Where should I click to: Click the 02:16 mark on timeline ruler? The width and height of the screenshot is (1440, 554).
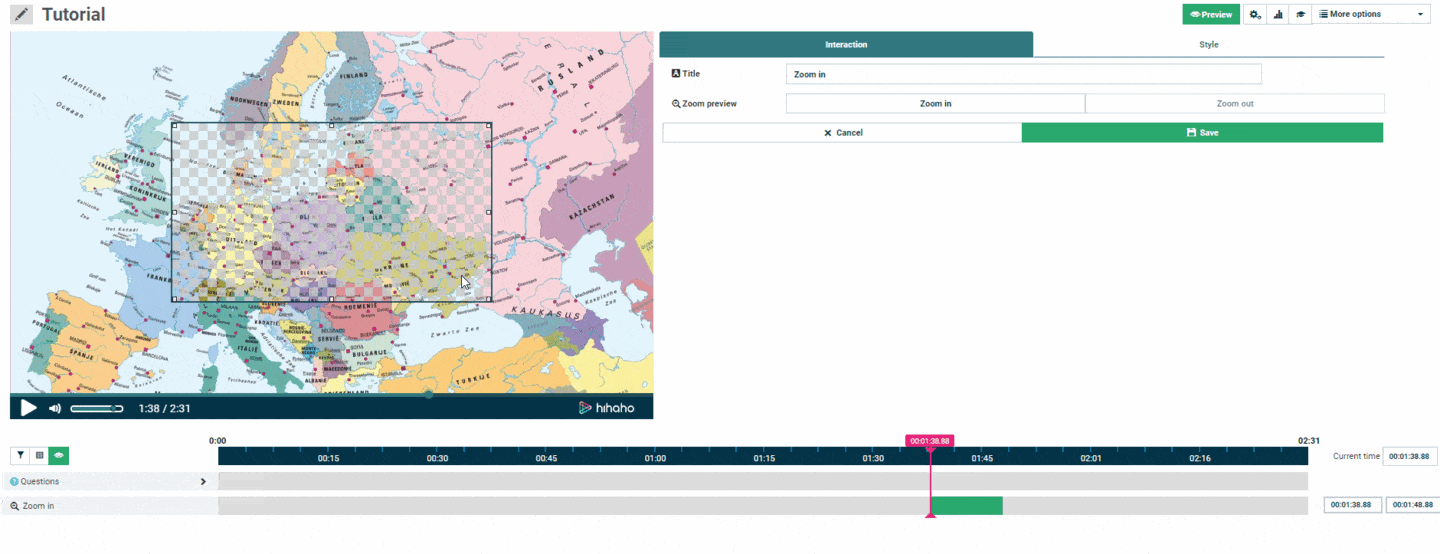1200,458
